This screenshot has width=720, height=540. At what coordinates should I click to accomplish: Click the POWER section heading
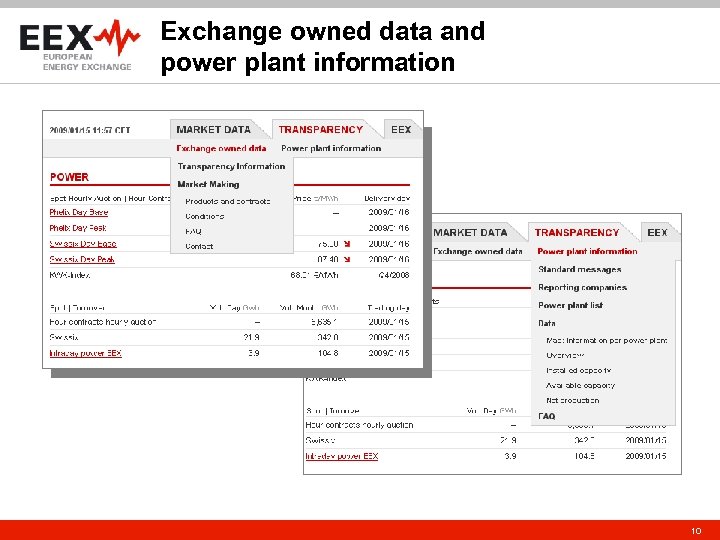pos(69,177)
